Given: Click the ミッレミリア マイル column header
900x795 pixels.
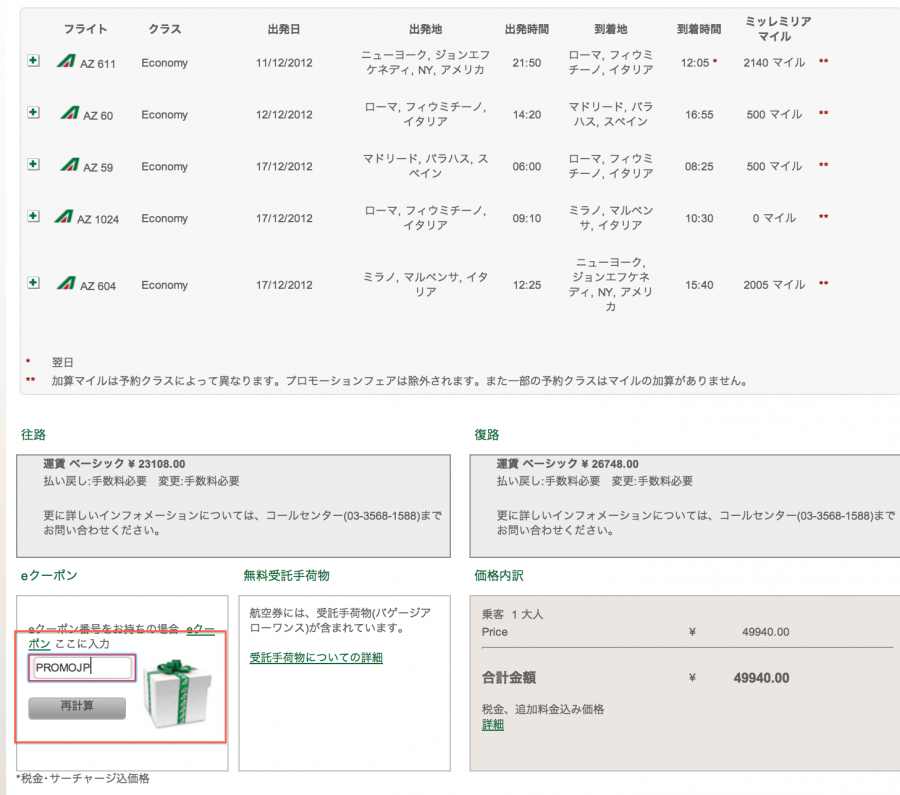Looking at the screenshot, I should click(x=777, y=29).
